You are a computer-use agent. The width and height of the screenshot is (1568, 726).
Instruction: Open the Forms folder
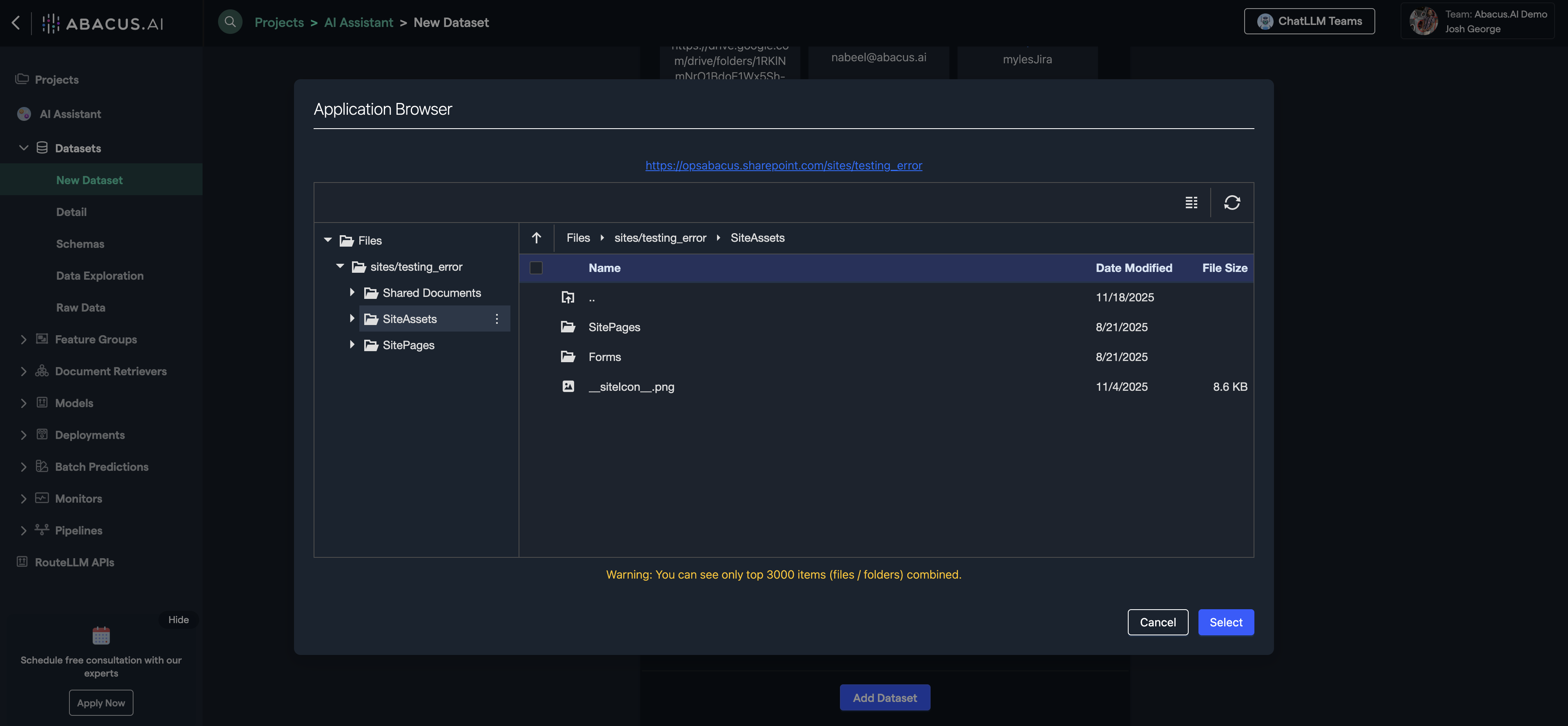604,356
